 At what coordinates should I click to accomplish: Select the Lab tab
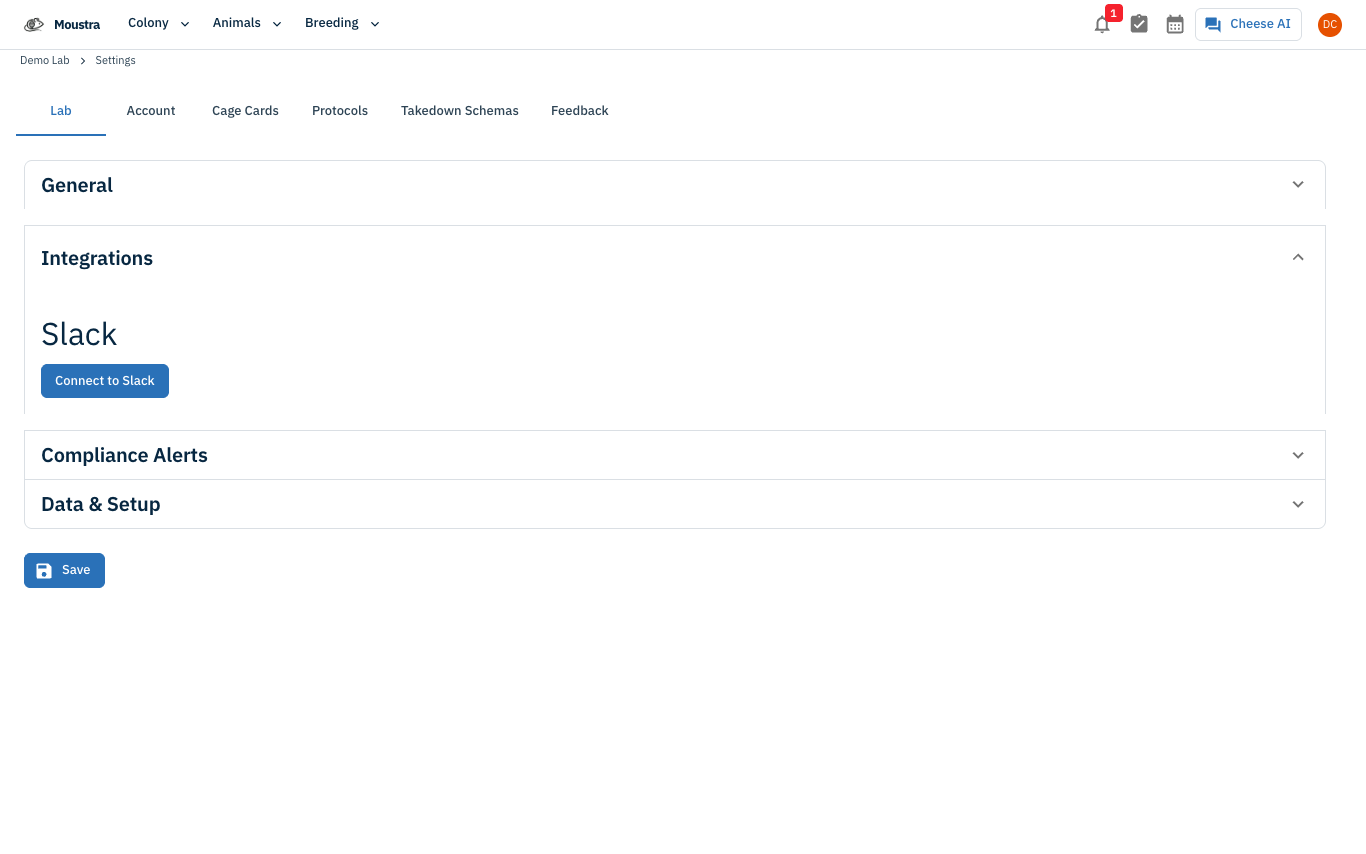61,111
